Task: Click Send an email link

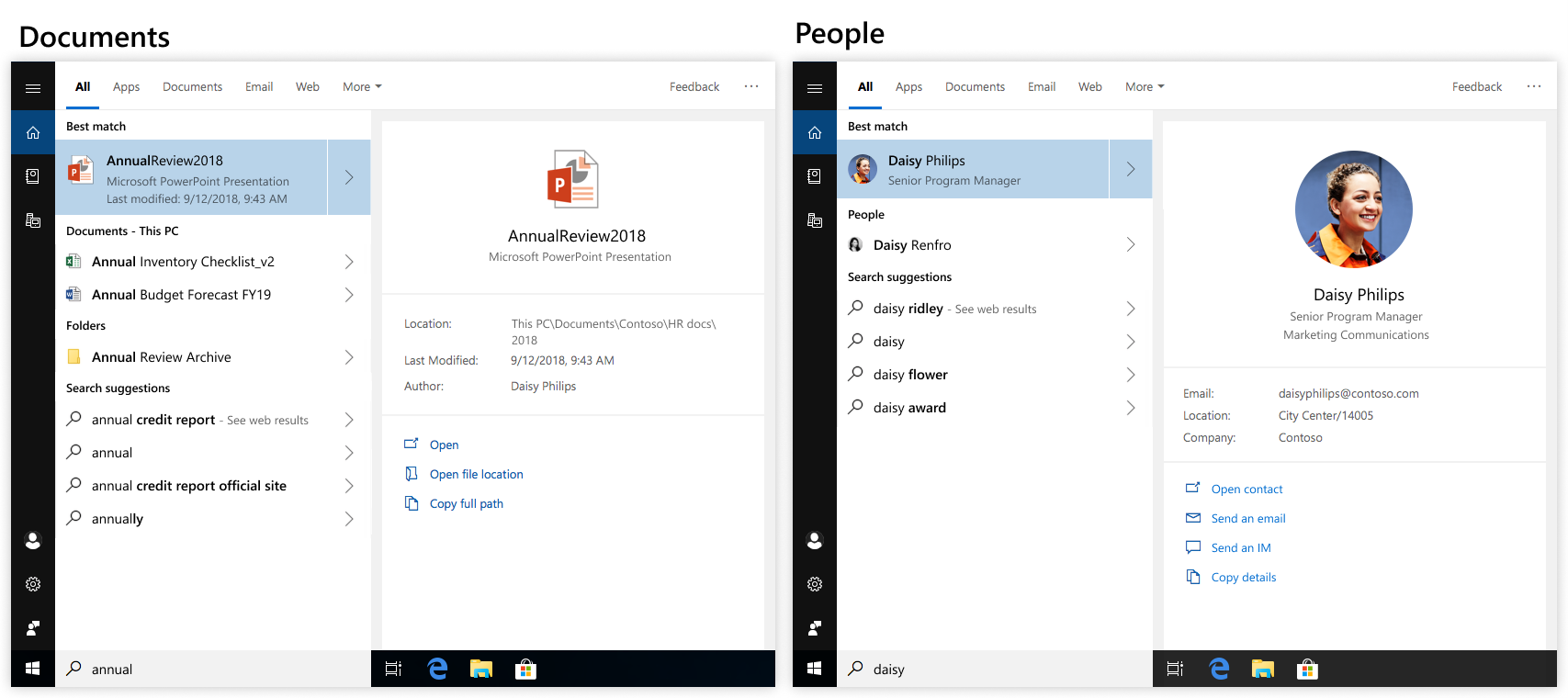Action: pyautogui.click(x=1248, y=518)
